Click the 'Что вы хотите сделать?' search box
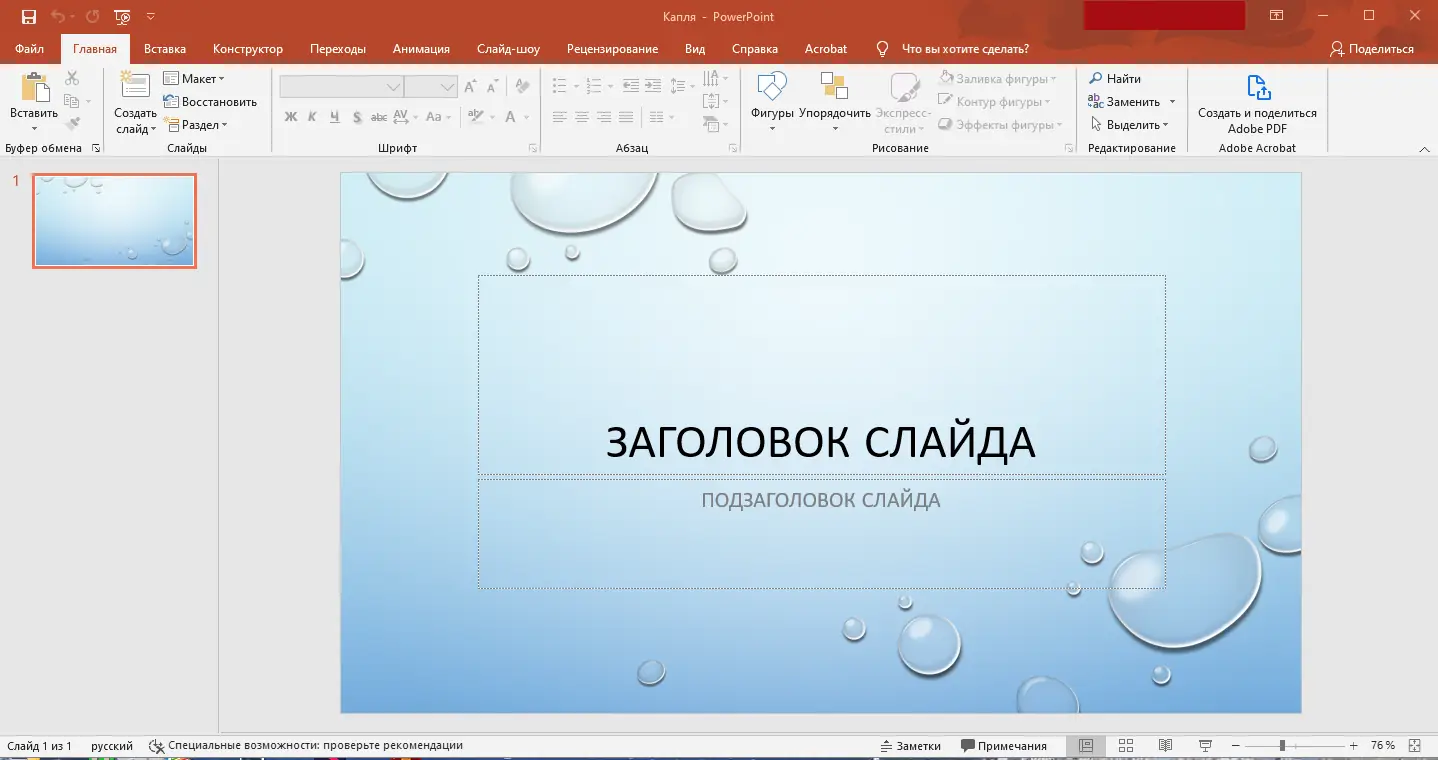1438x760 pixels. tap(953, 49)
